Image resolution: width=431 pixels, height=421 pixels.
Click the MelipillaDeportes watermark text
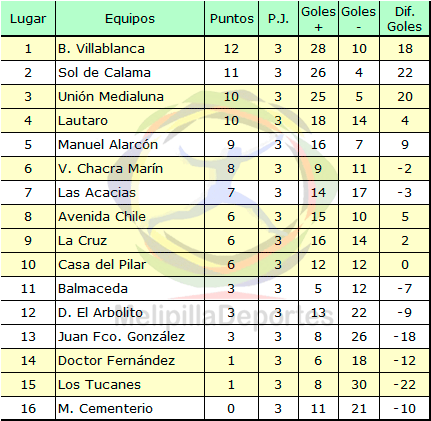tap(224, 316)
